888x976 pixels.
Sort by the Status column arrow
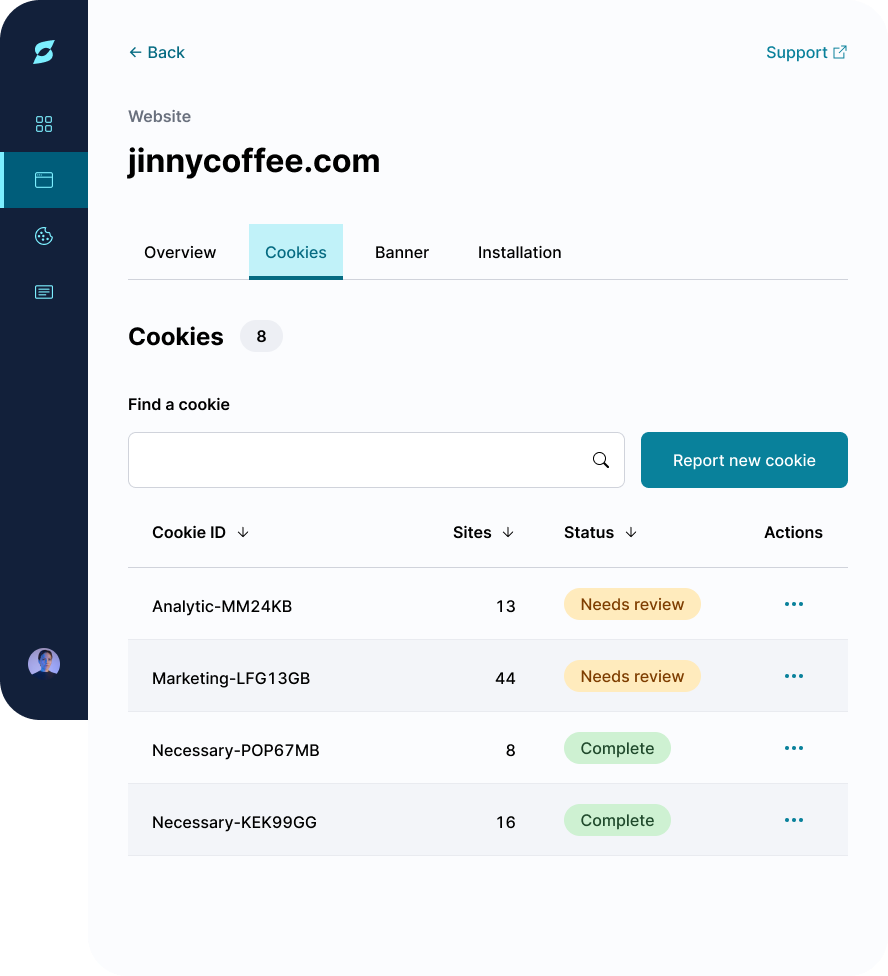631,532
